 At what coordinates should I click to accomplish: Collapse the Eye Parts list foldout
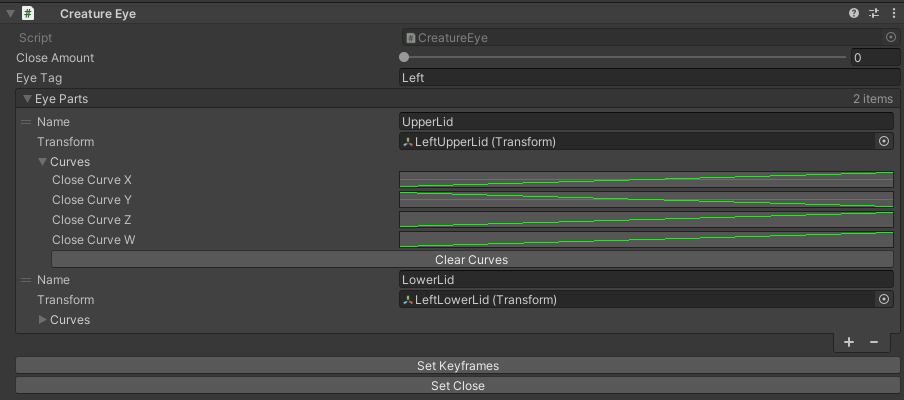(27, 99)
